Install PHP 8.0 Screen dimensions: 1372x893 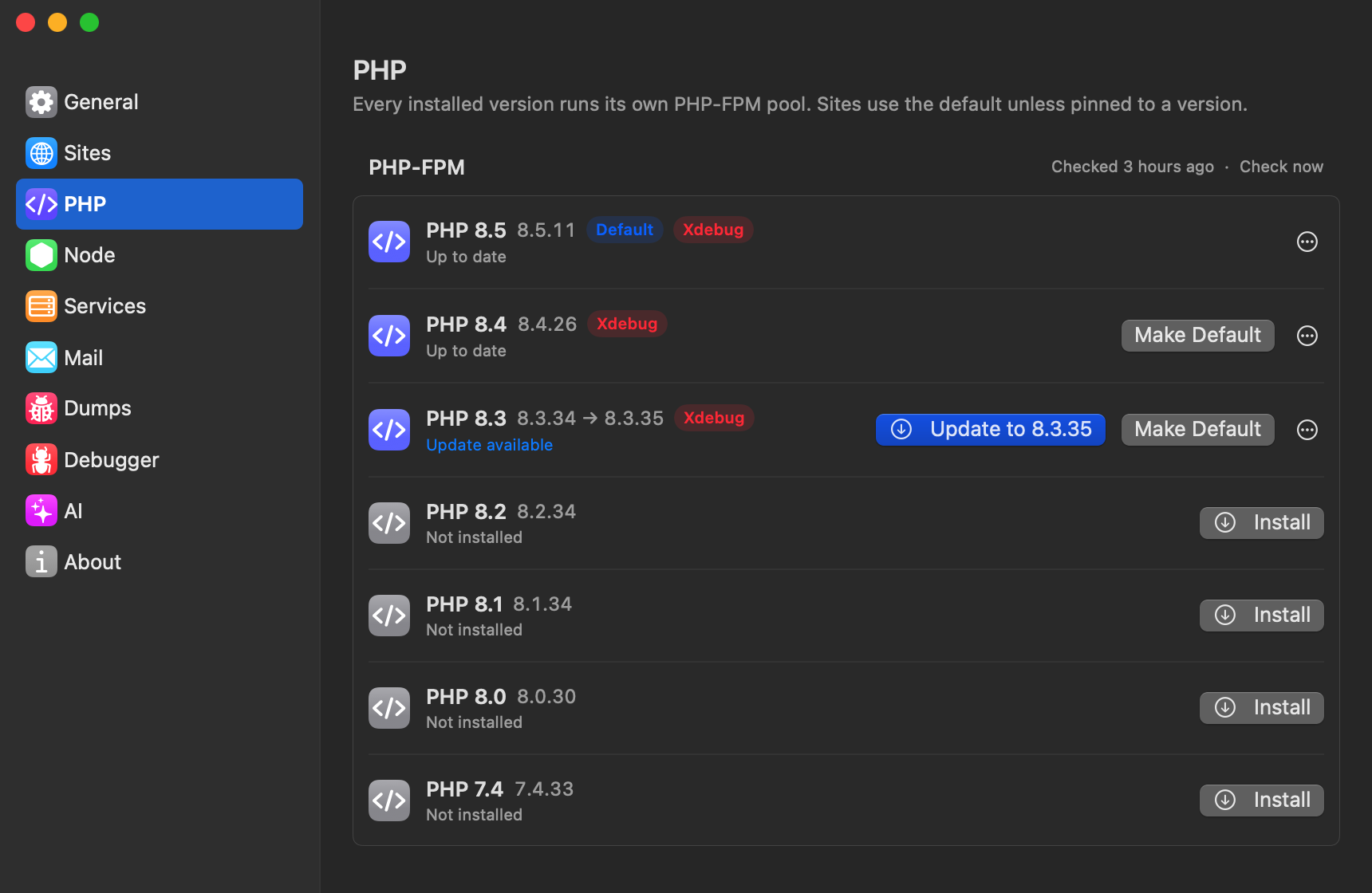(1262, 708)
